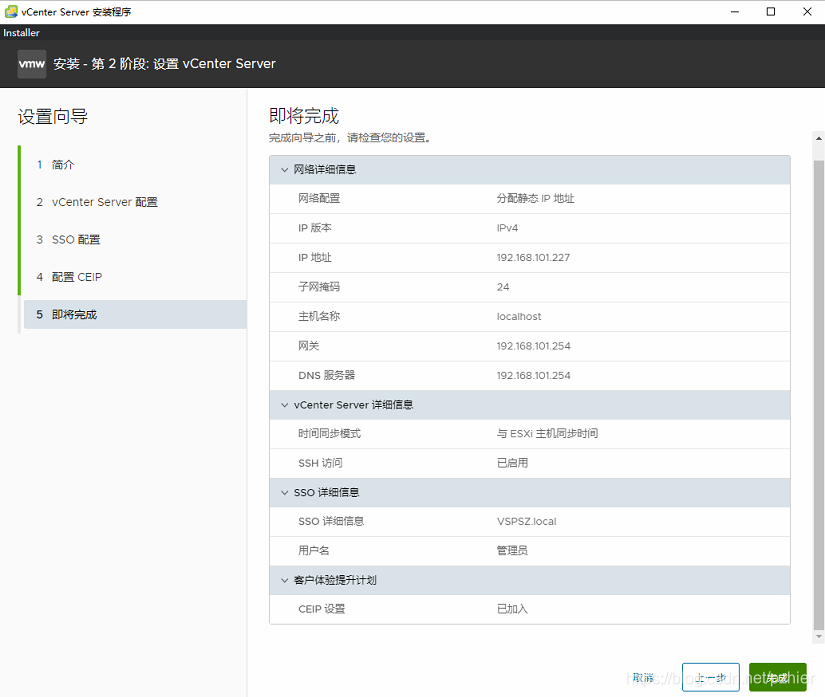Click the SSH 访问 value 已启用

click(x=512, y=463)
